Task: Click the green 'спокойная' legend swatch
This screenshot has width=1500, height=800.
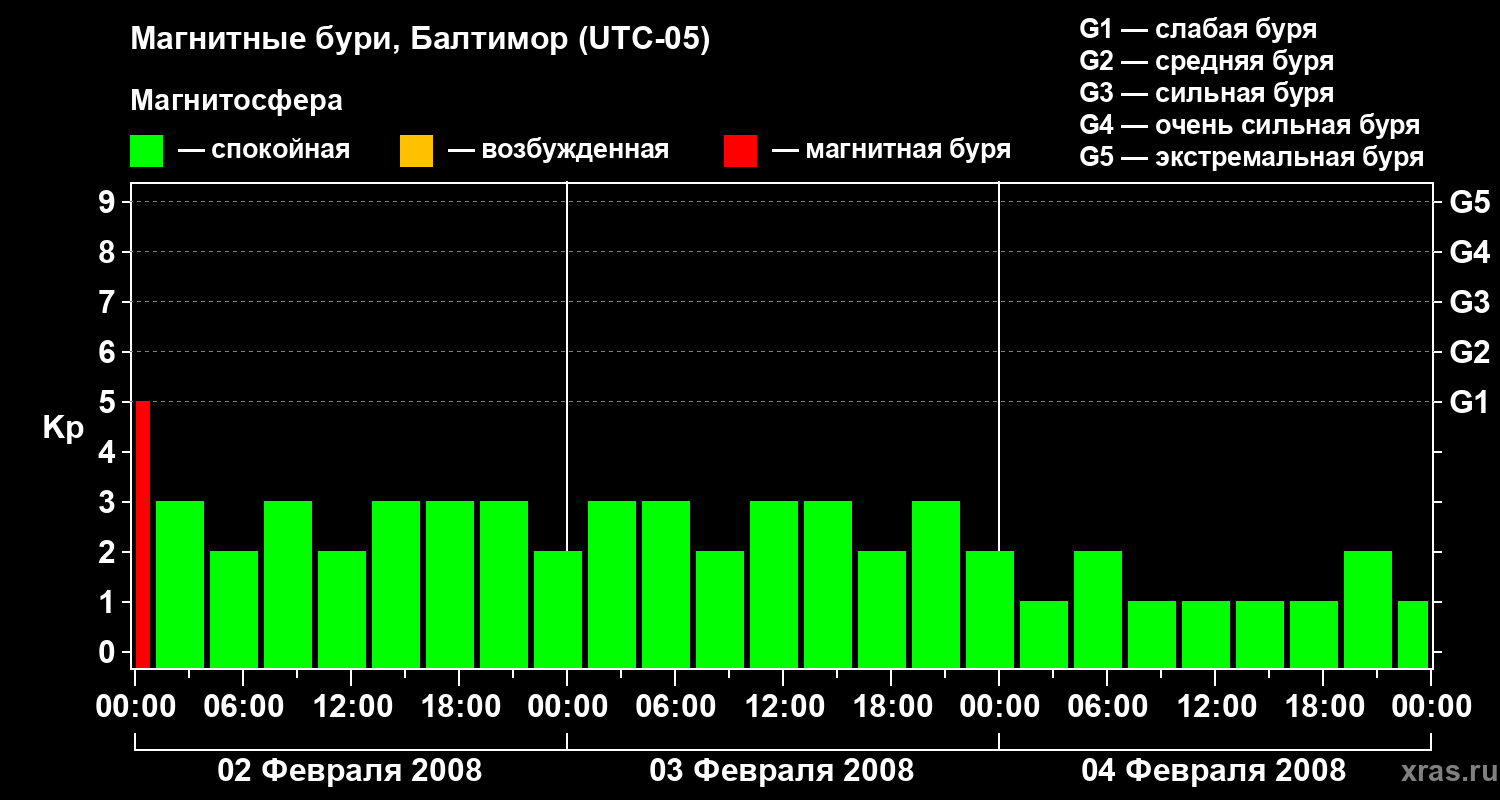Action: 147,151
